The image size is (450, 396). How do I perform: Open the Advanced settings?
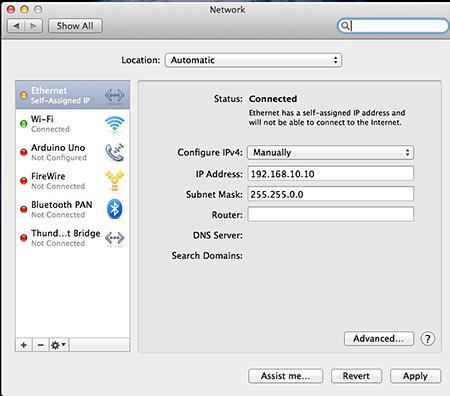379,339
